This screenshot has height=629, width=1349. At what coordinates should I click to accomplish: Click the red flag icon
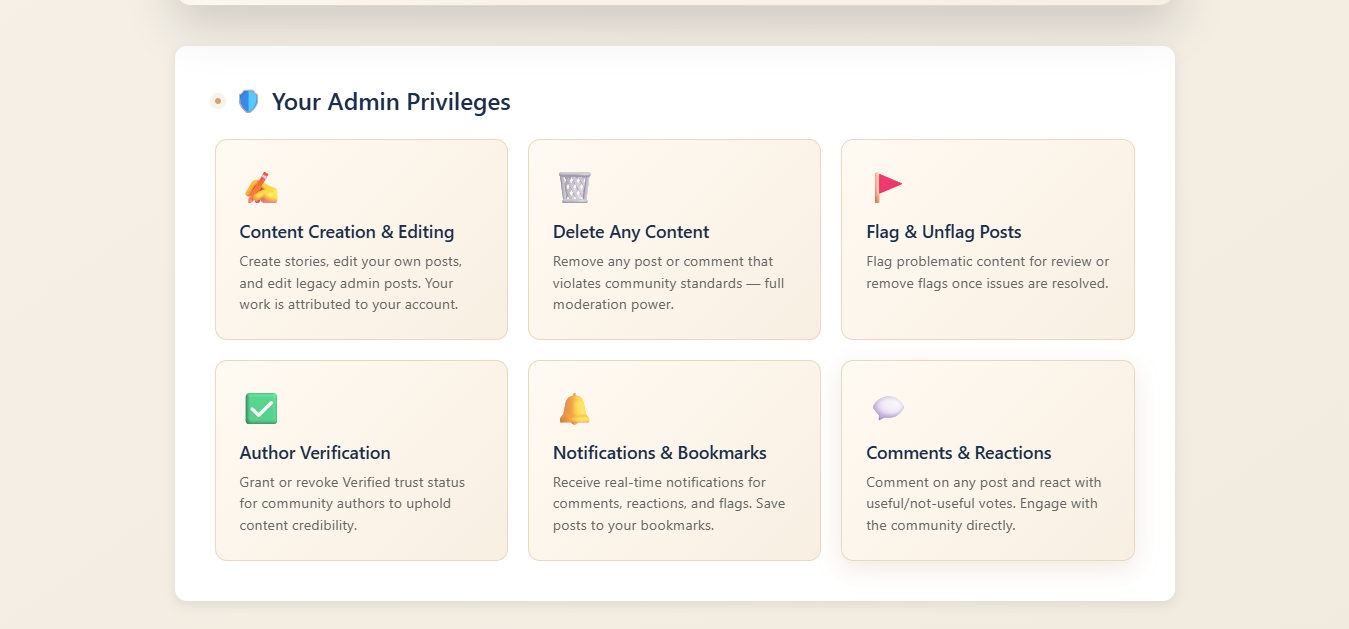887,187
